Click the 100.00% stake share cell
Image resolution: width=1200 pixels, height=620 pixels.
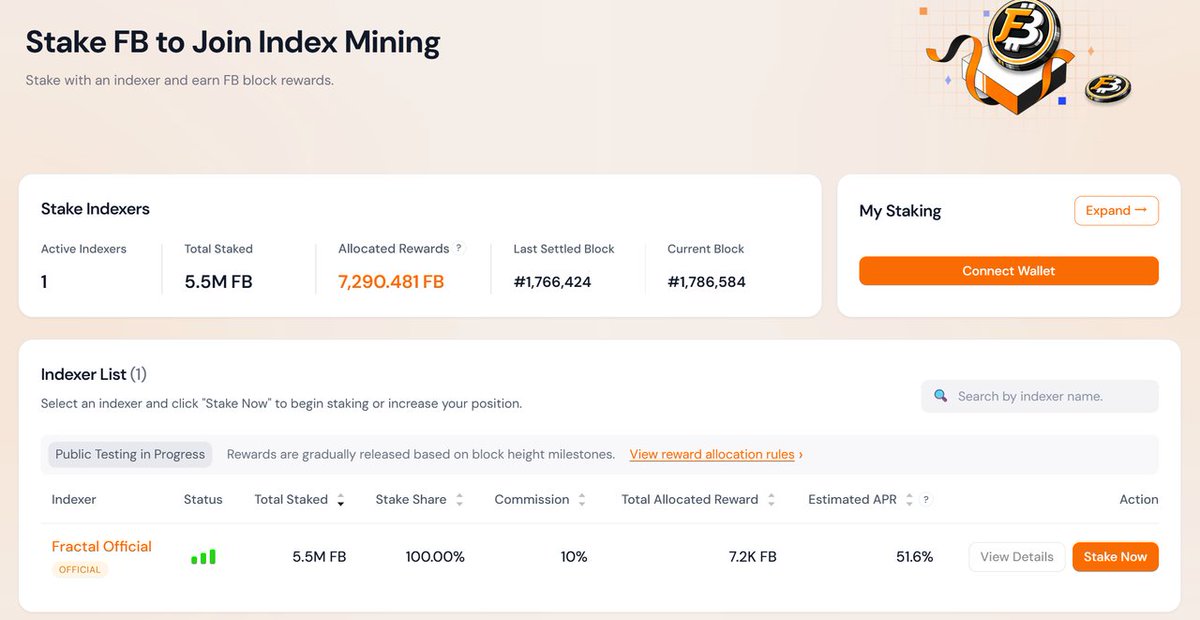point(435,557)
